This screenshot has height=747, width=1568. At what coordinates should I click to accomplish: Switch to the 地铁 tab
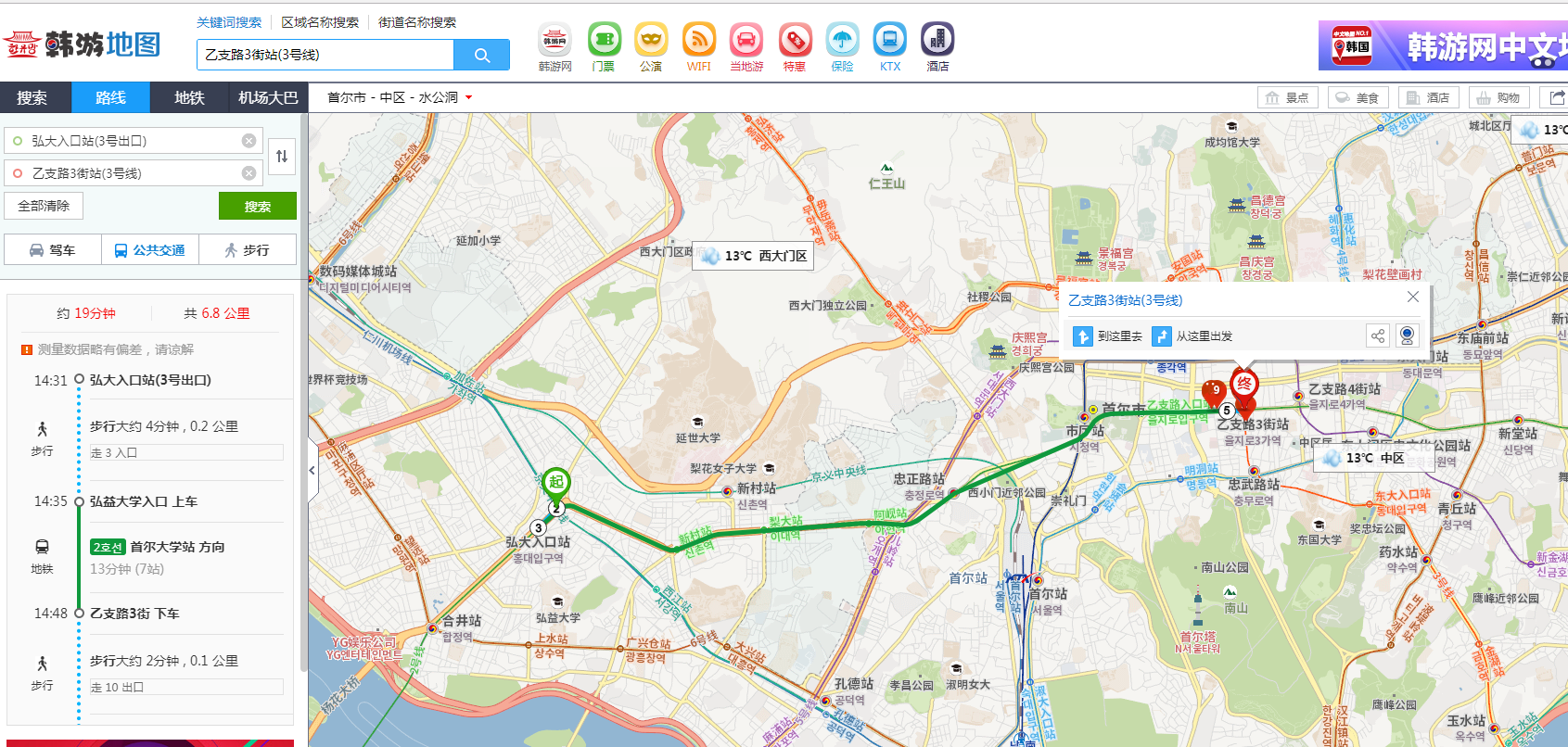click(x=189, y=97)
